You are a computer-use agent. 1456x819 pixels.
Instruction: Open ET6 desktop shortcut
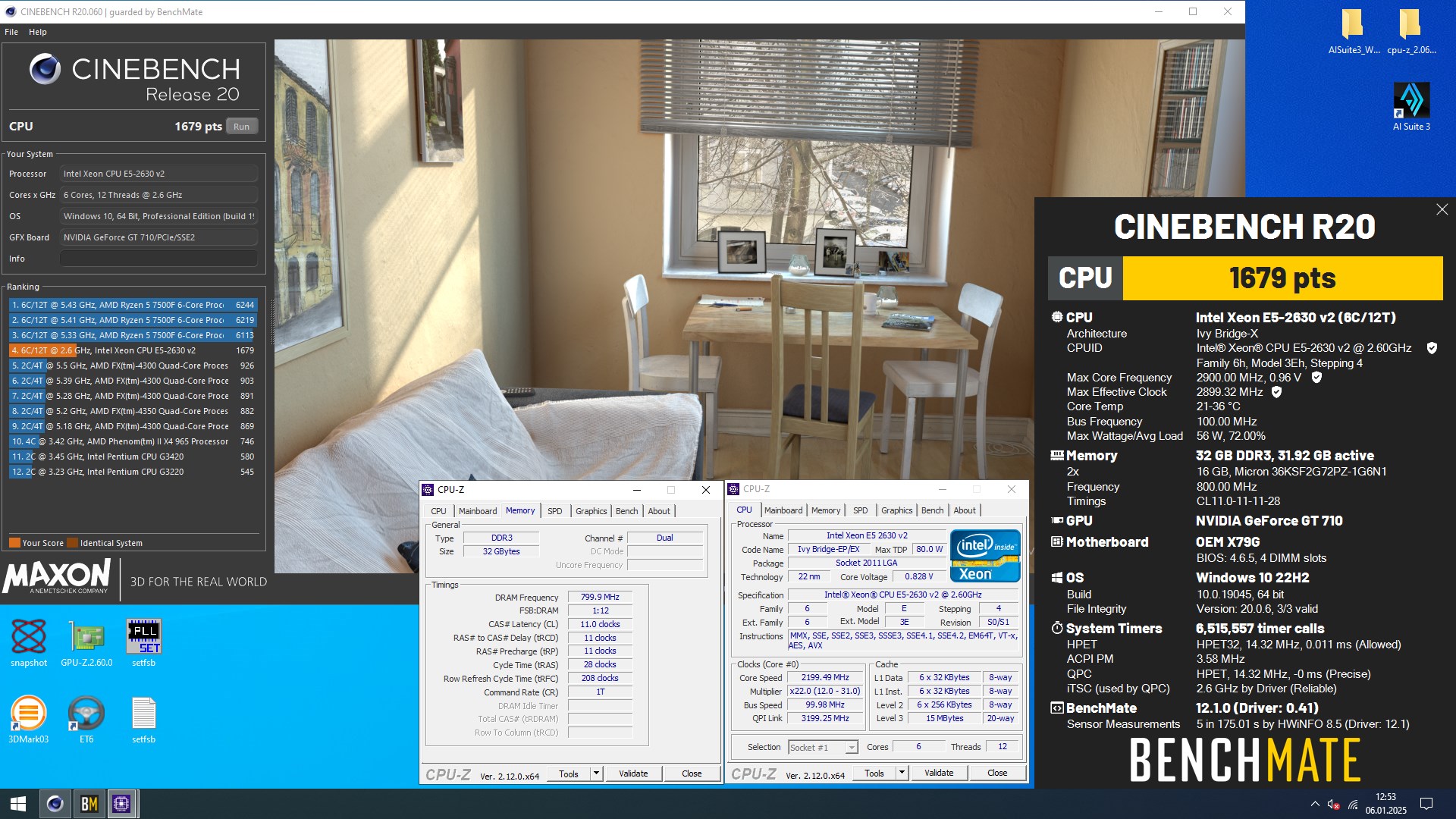click(x=86, y=720)
